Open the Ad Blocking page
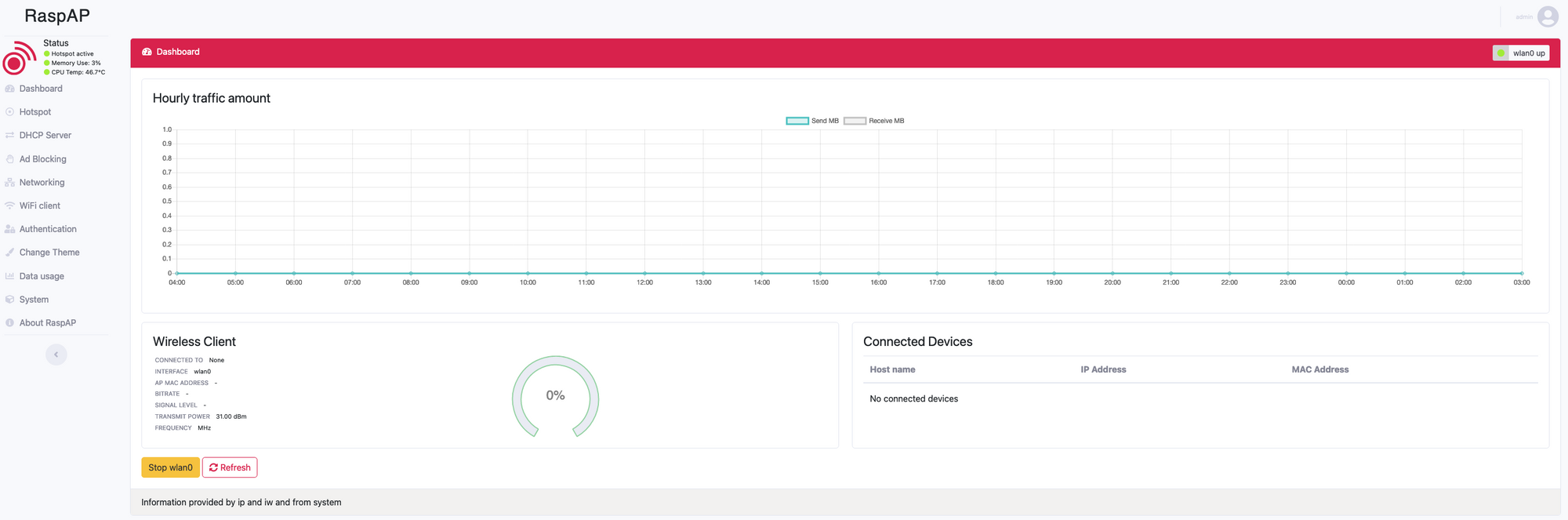The height and width of the screenshot is (520, 1568). coord(43,159)
